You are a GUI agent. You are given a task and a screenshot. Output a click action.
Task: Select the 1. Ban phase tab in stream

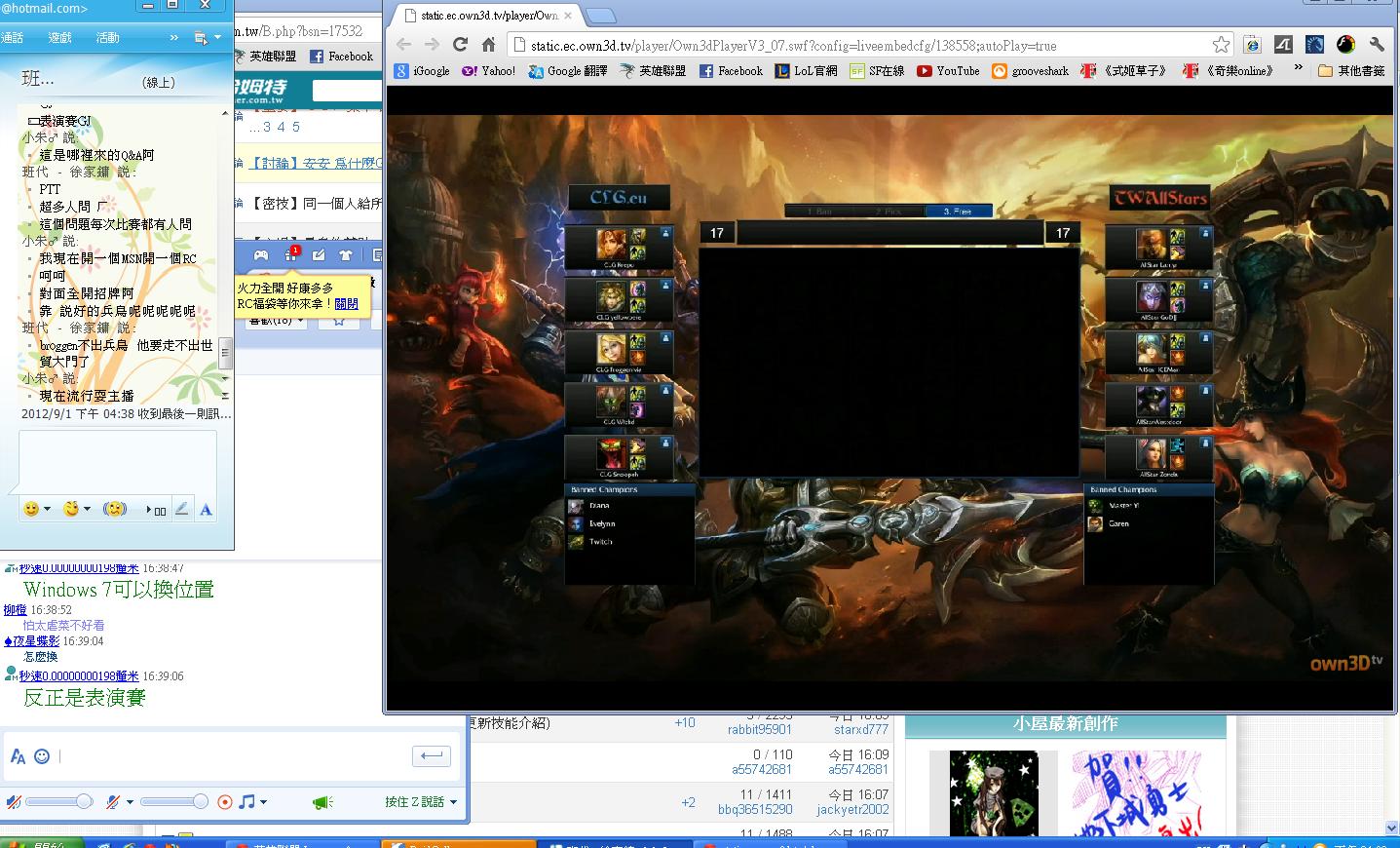pos(819,211)
